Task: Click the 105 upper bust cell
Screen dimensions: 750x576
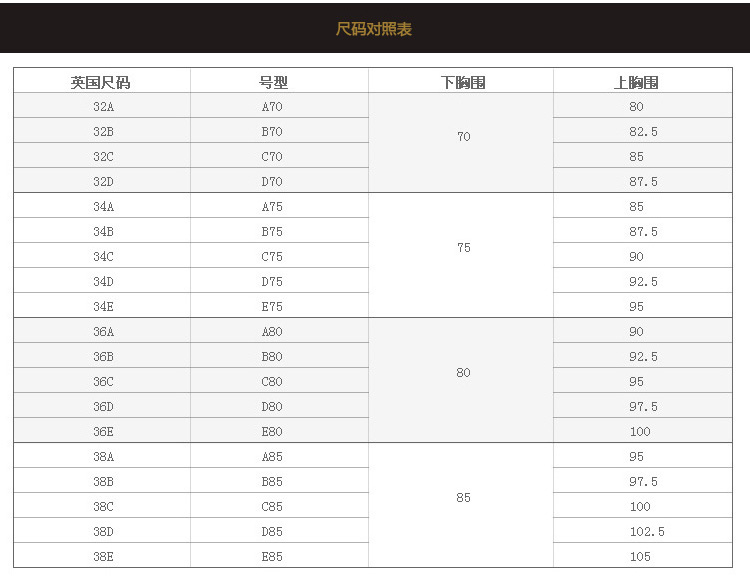Action: click(640, 556)
